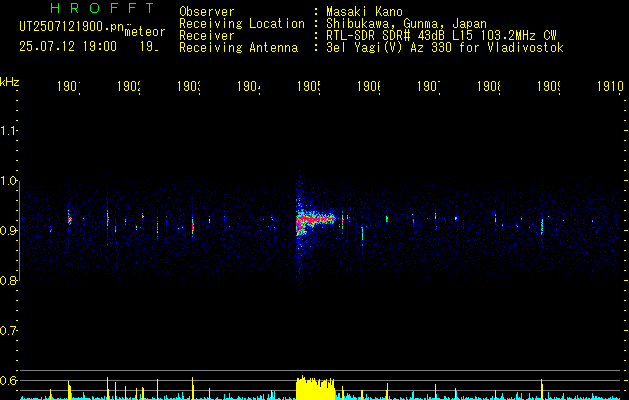Viewport: 629px width, 400px height.
Task: Click the kHz axis unit label
Action: (10, 82)
